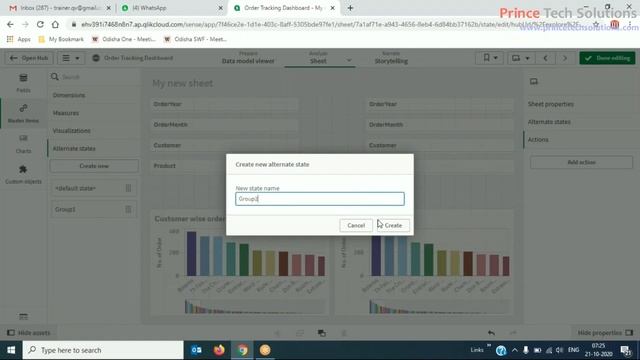Image resolution: width=640 pixels, height=360 pixels.
Task: Click taskbar search box
Action: pyautogui.click(x=103, y=350)
